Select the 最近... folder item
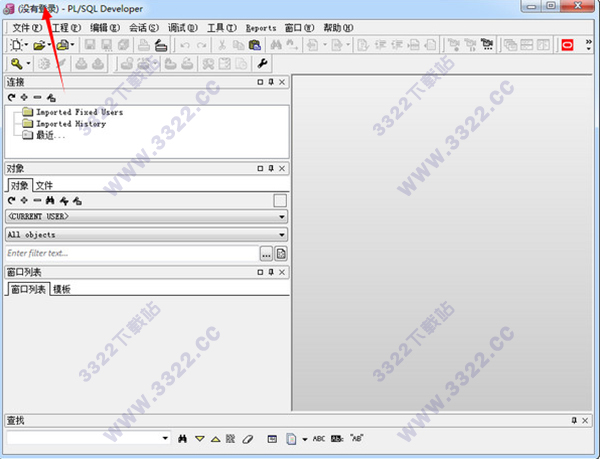 click(44, 135)
